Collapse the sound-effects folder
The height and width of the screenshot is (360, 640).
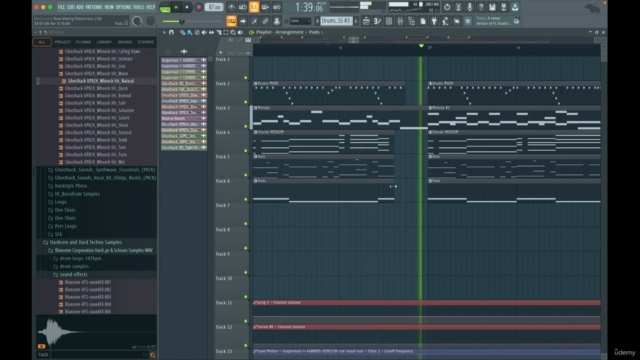[73, 274]
